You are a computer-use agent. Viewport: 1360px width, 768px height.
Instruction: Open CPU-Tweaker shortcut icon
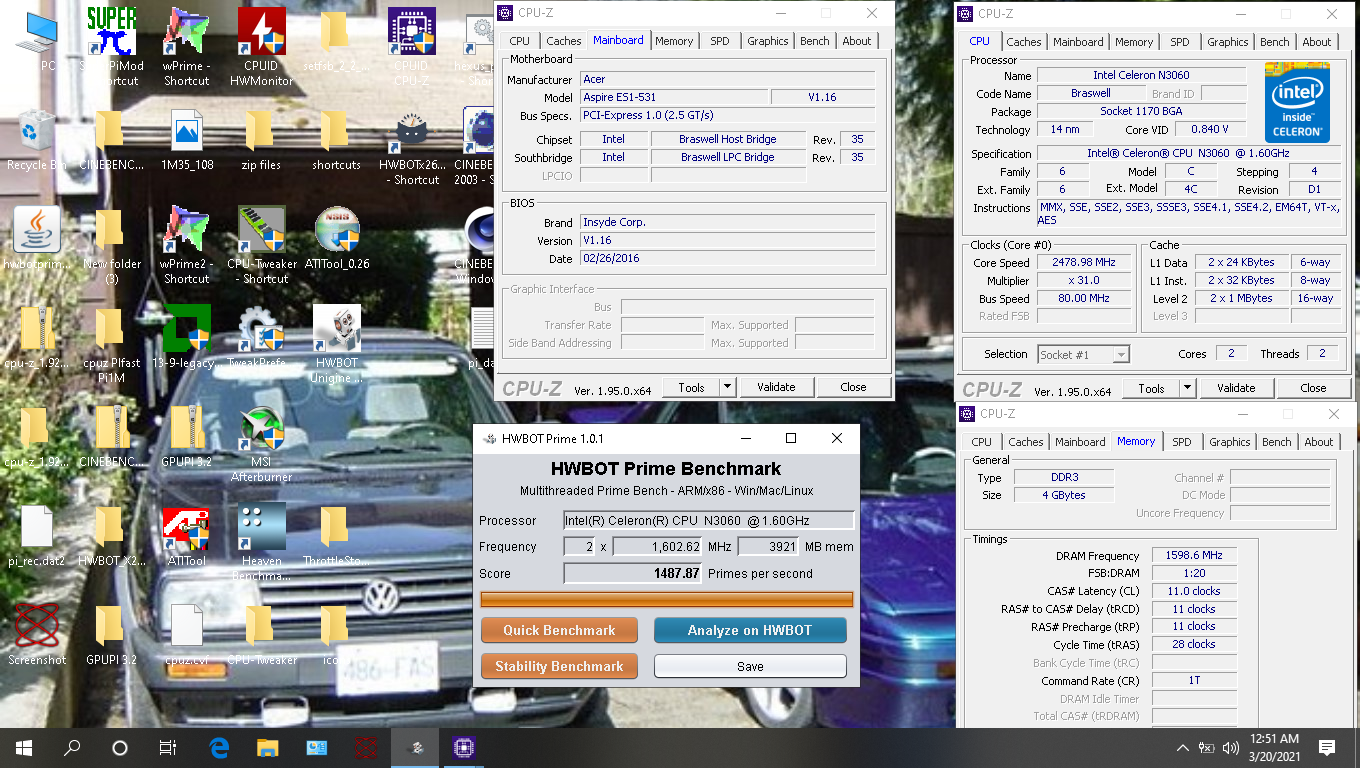(262, 244)
